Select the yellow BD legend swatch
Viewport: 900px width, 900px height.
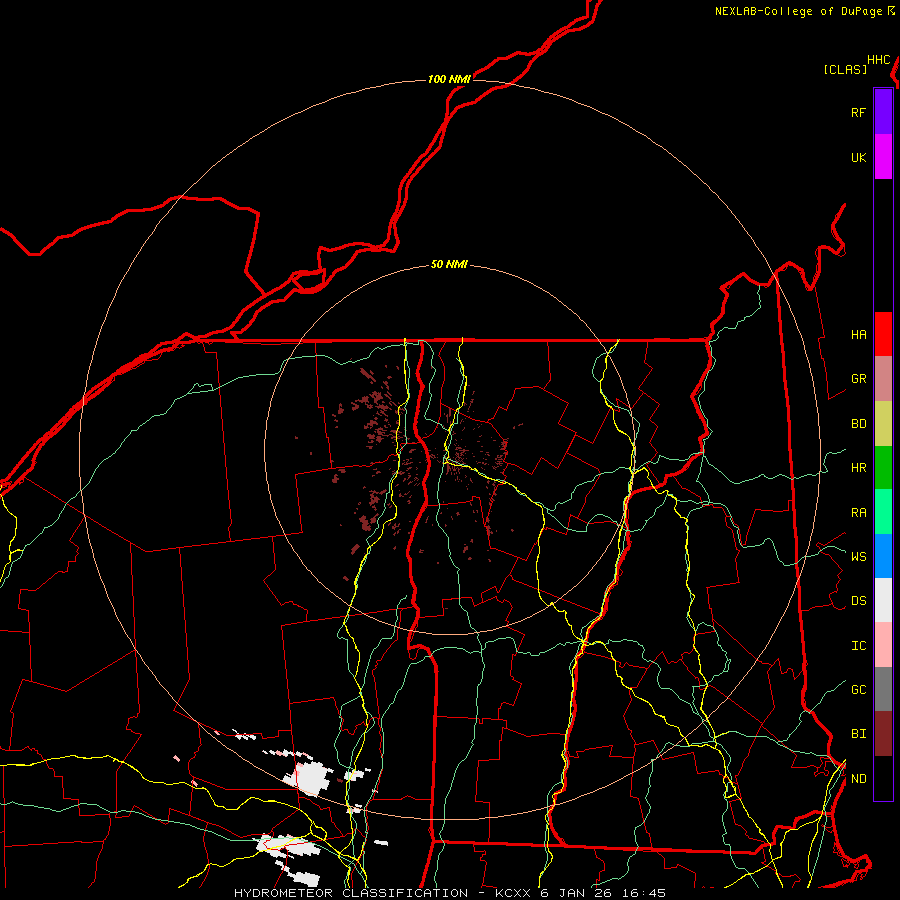[883, 423]
